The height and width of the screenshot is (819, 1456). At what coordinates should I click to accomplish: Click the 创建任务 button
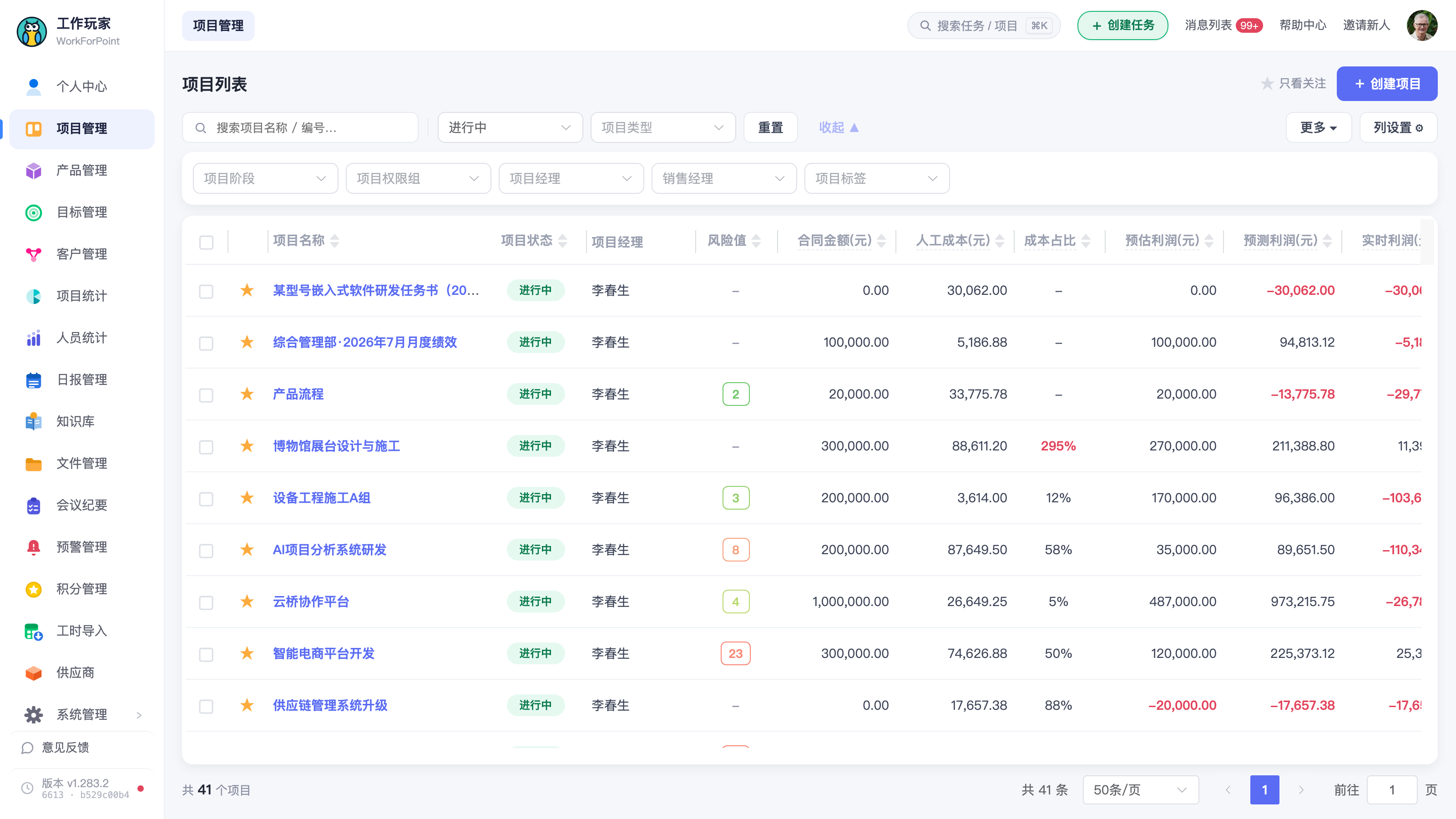point(1122,25)
